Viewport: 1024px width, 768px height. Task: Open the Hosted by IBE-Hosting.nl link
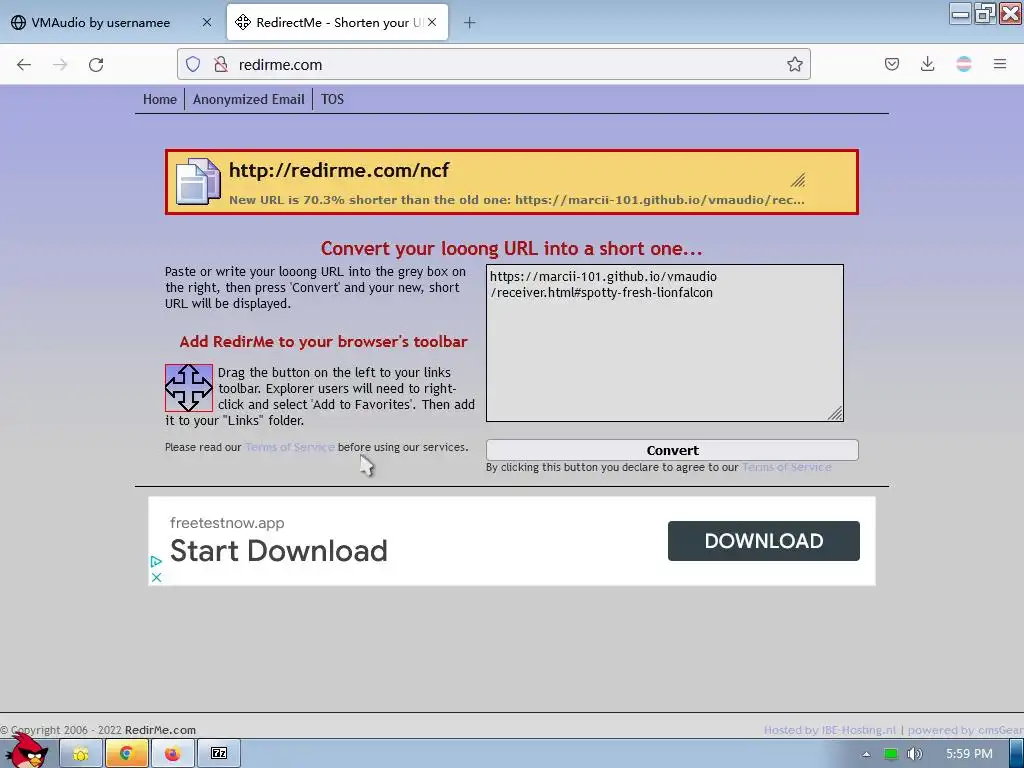tap(830, 730)
